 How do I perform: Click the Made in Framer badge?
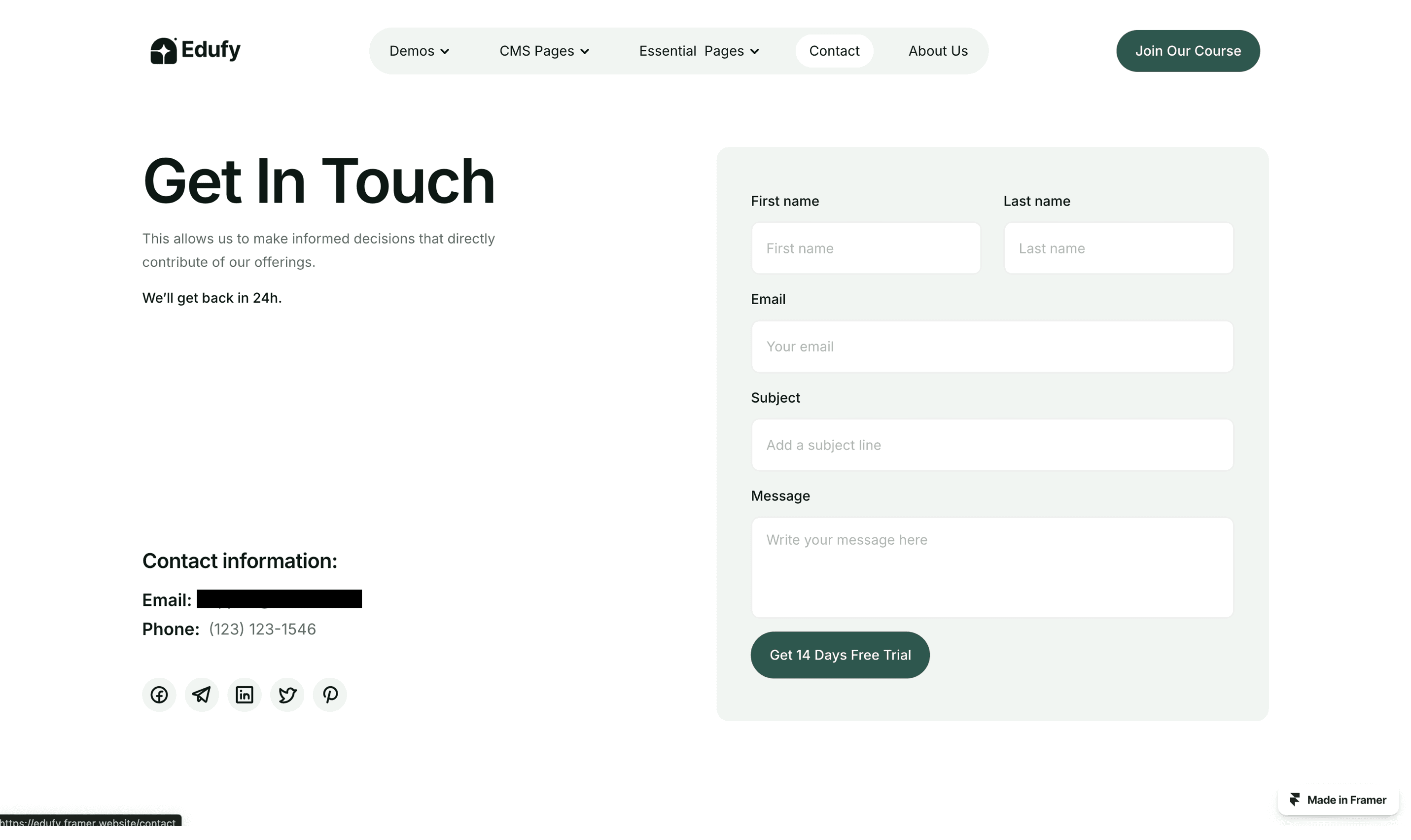1338,800
